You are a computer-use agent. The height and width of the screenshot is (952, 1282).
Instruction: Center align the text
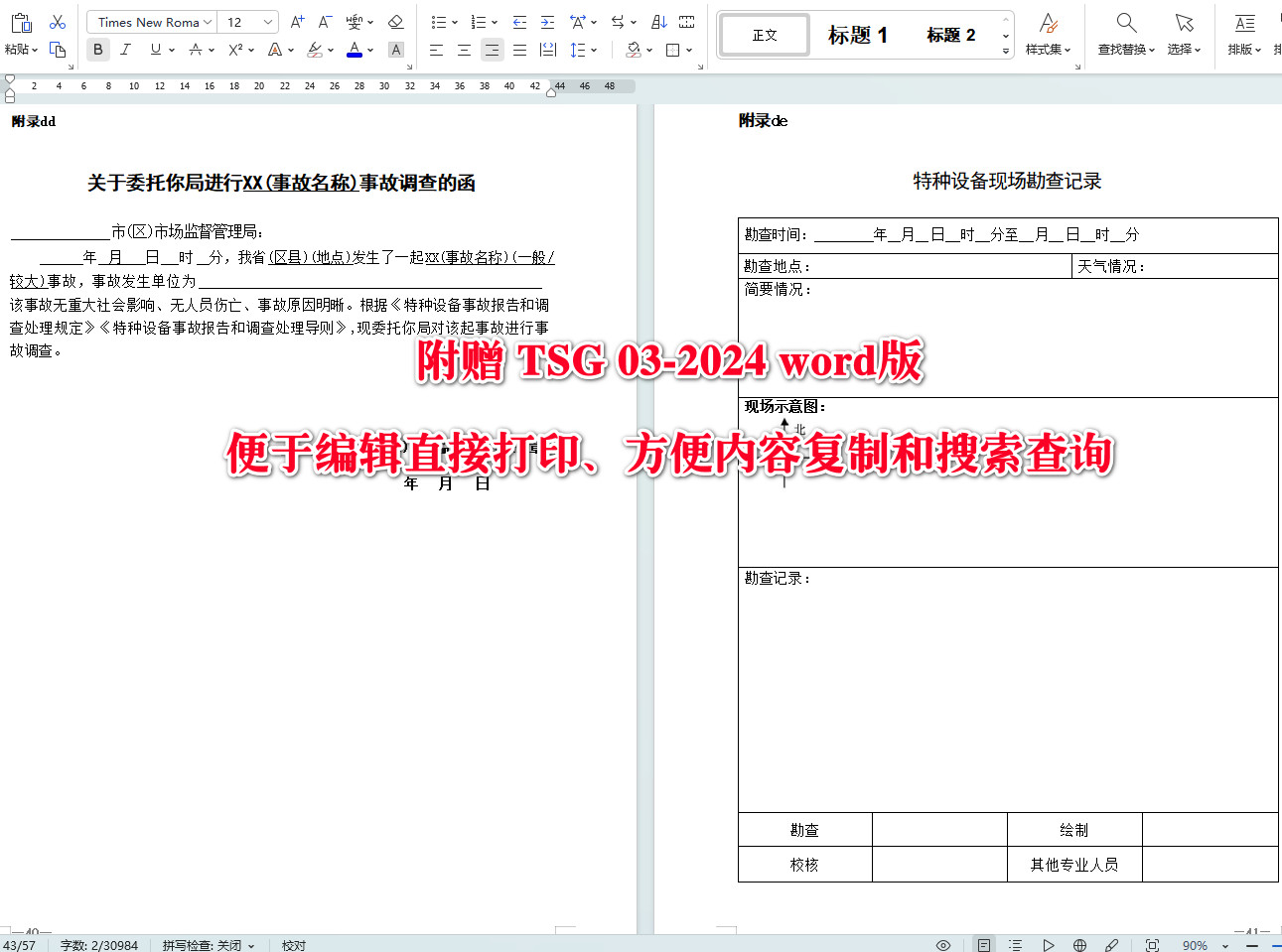tap(464, 49)
